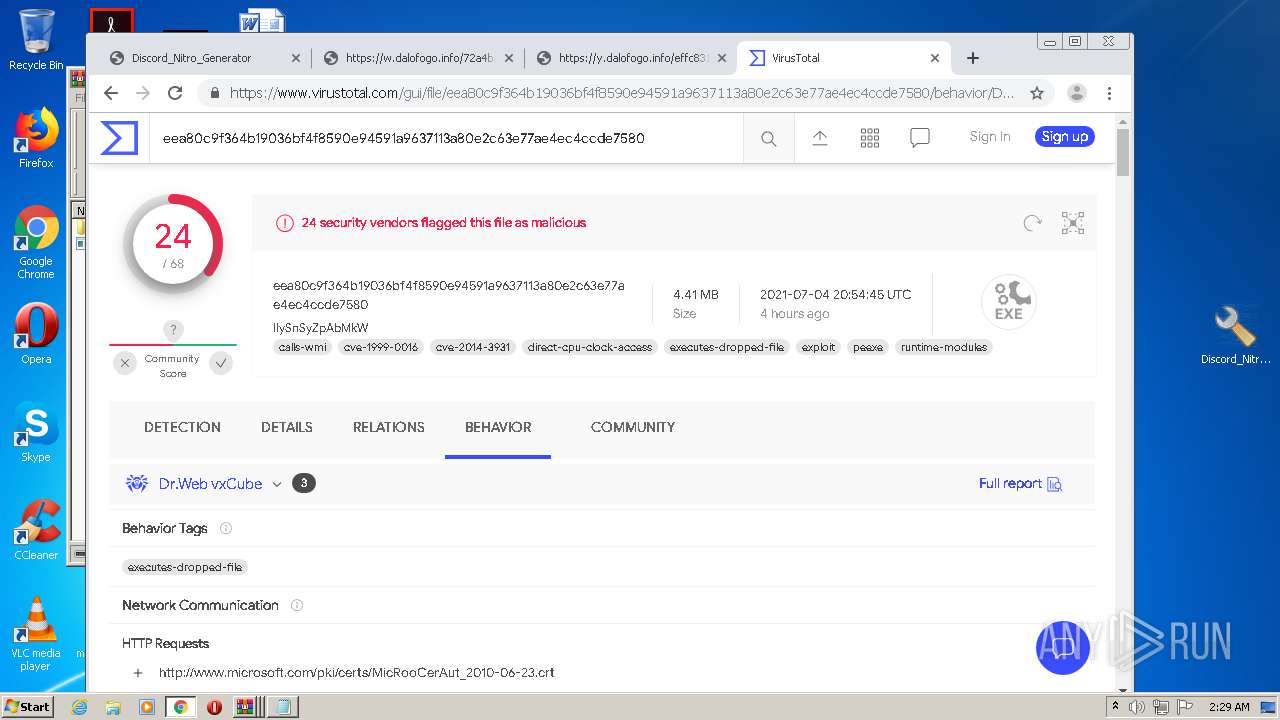
Task: Expand the microsoft.com HTTP request row
Action: 138,672
